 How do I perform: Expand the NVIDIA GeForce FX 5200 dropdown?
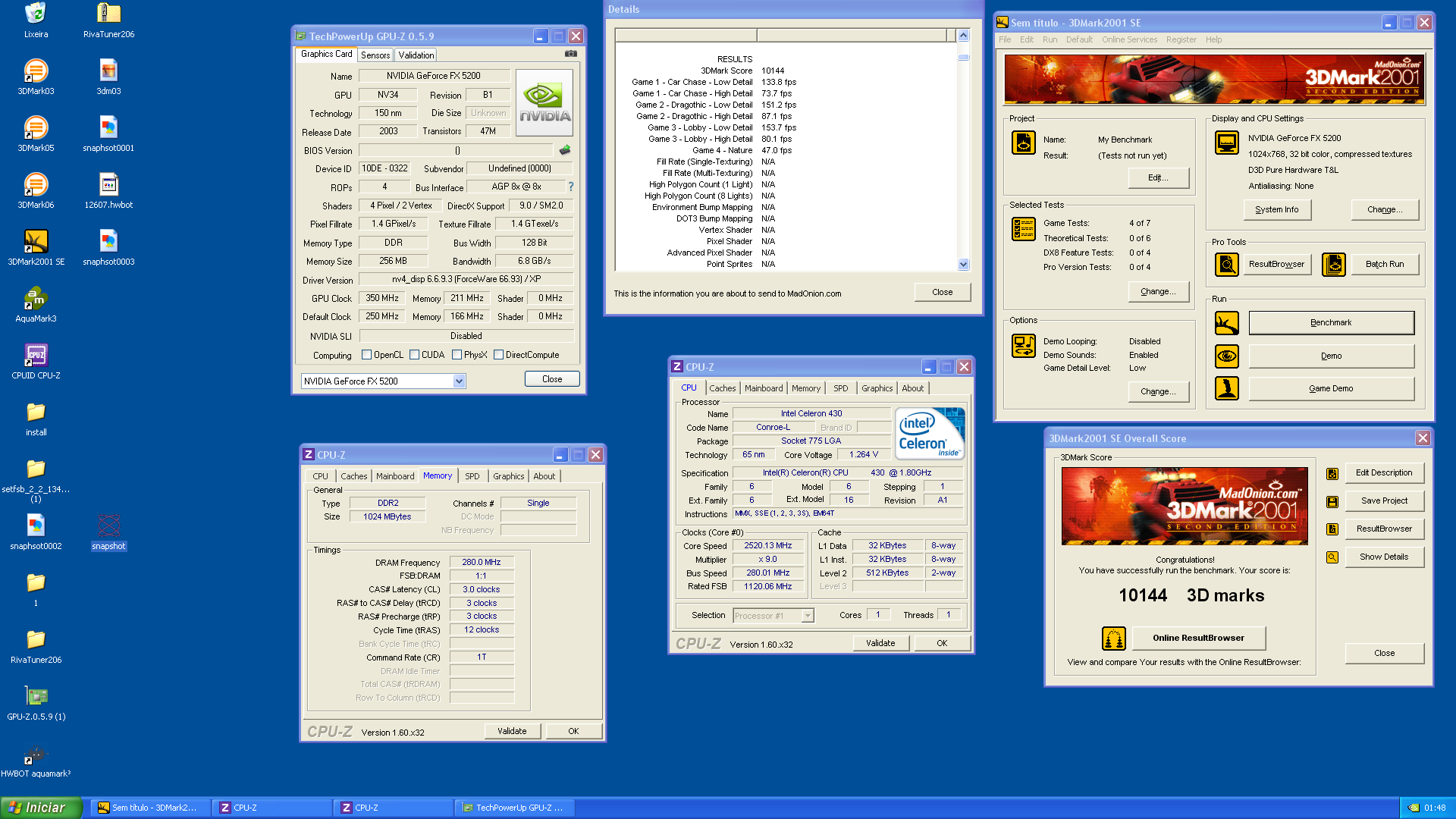tap(459, 381)
